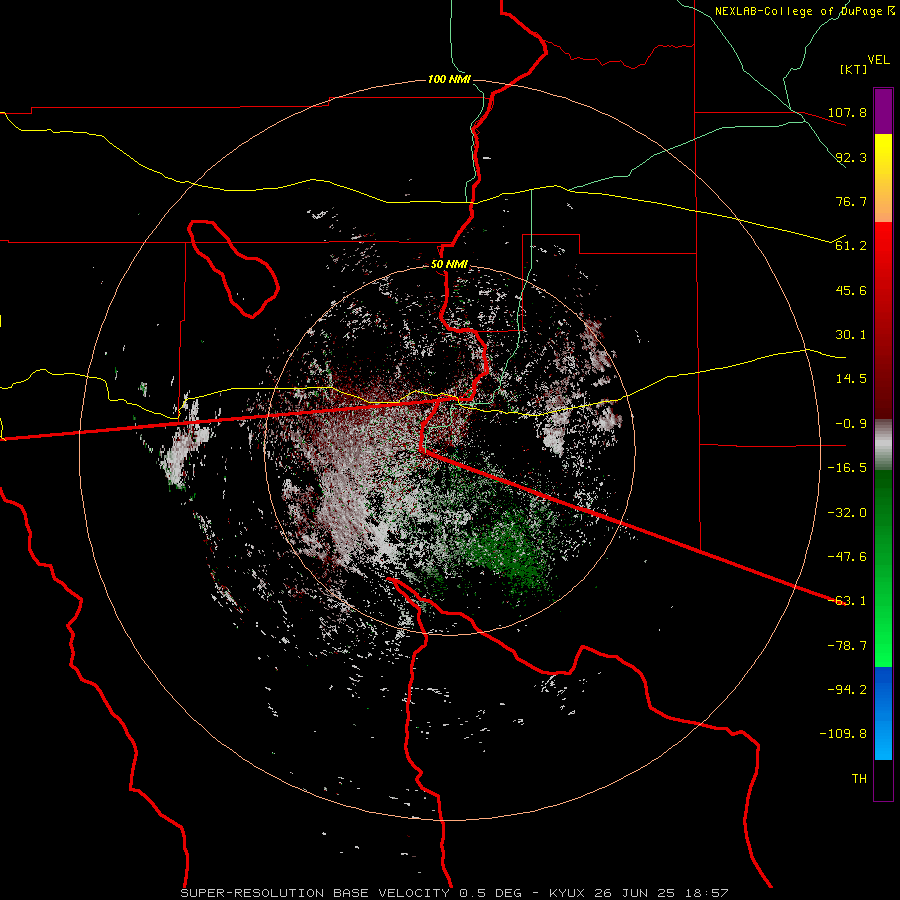Select the -0.9 legend value
This screenshot has width=900, height=900.
tap(851, 424)
